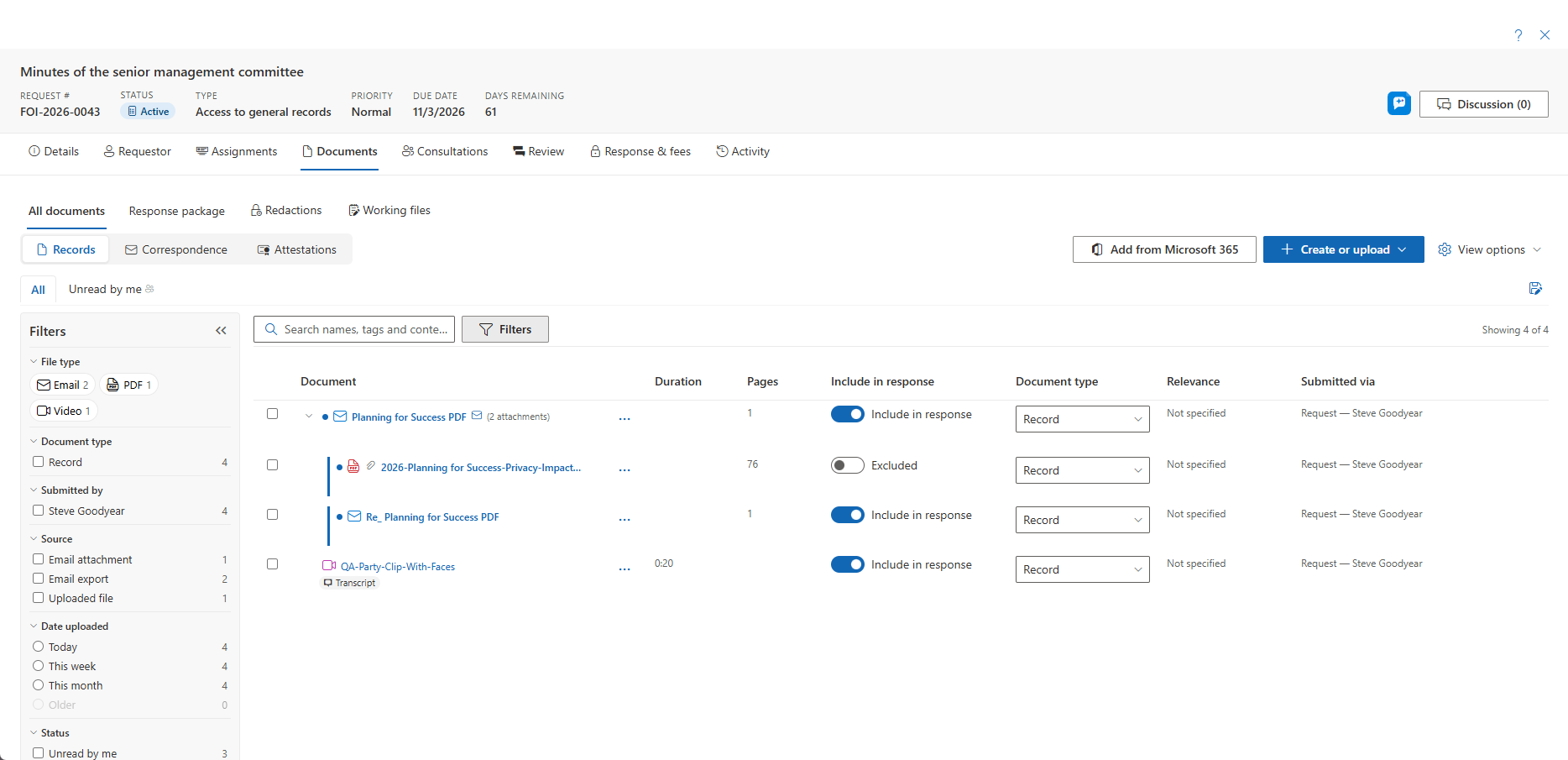Image resolution: width=1568 pixels, height=760 pixels.
Task: Select the Today date uploaded radio
Action: click(x=38, y=647)
